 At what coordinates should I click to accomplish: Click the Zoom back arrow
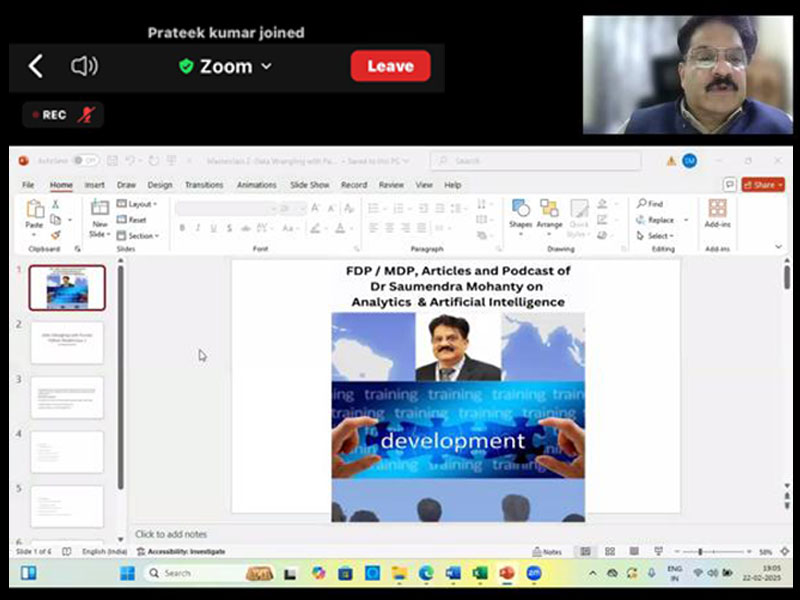tap(36, 67)
